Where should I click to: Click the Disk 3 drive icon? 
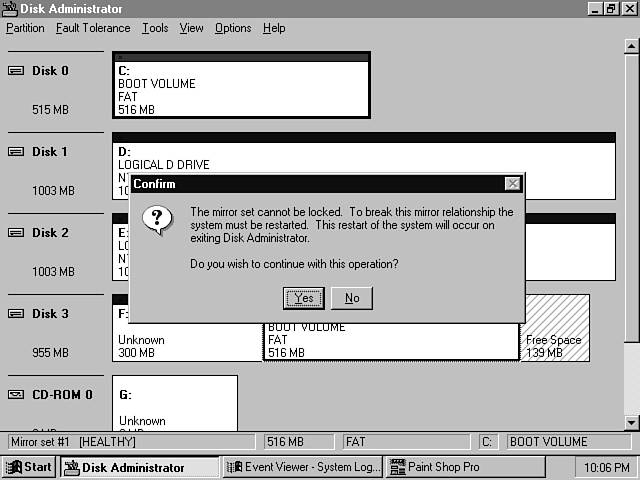[x=15, y=314]
